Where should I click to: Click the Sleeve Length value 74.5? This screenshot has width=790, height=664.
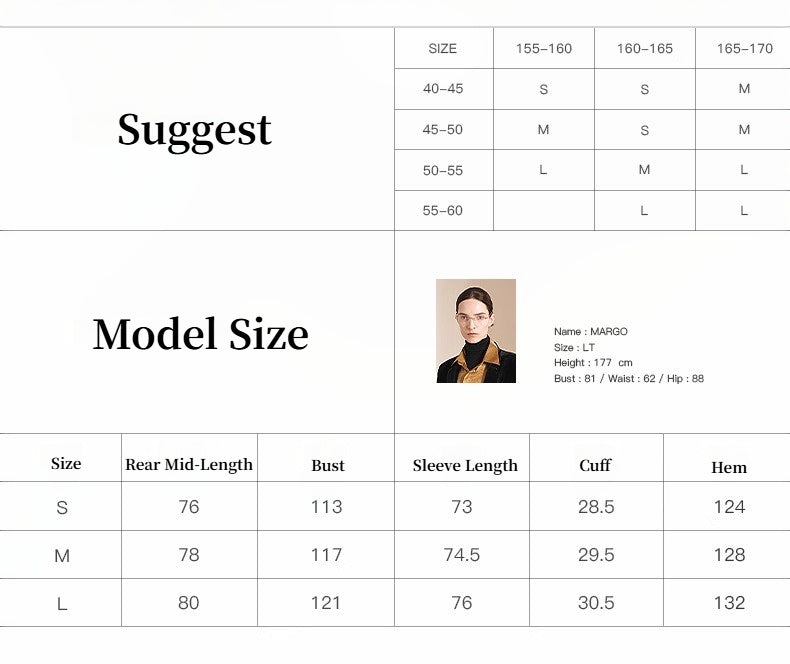tap(462, 555)
